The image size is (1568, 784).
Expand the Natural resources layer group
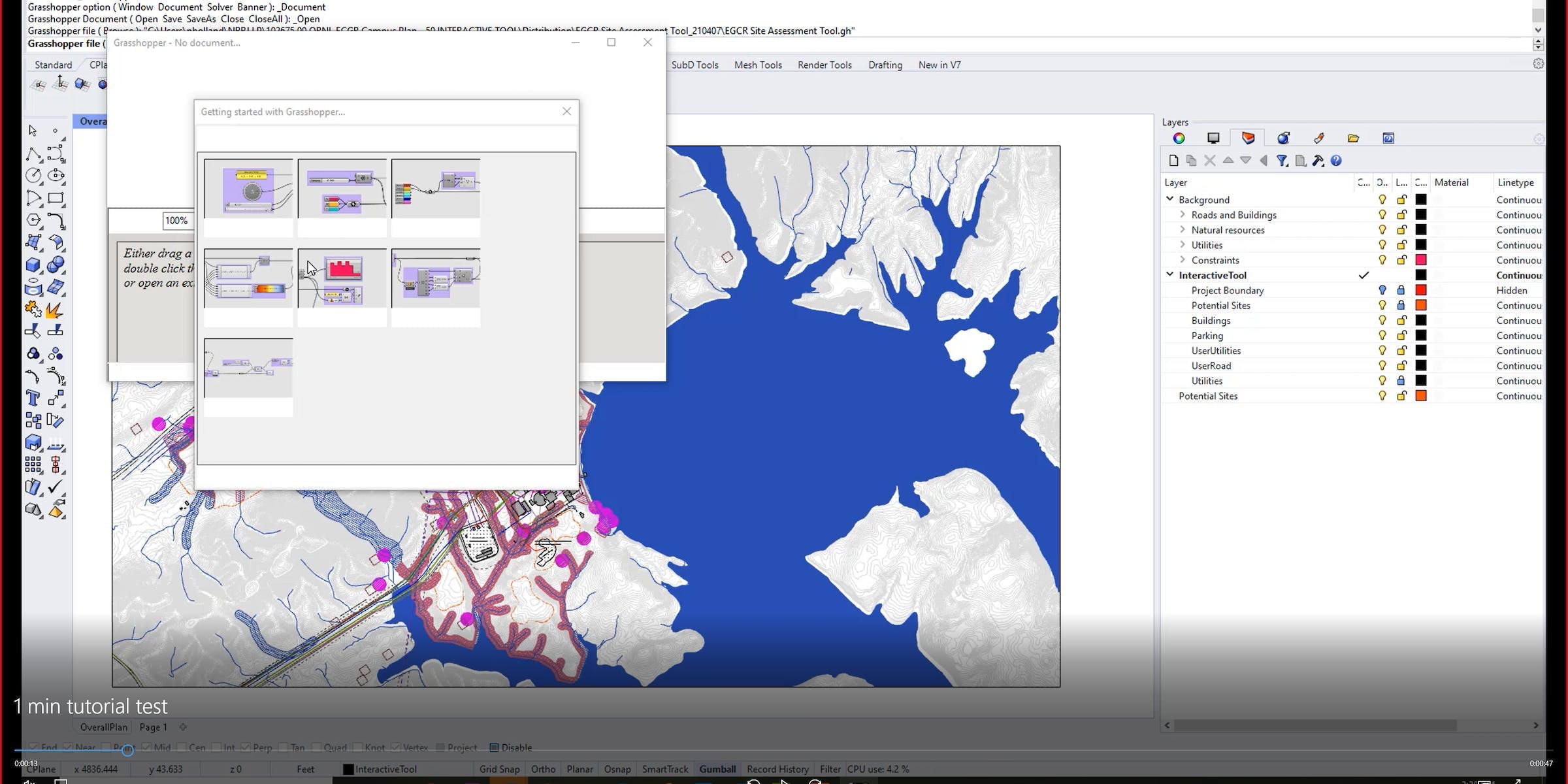(1183, 230)
